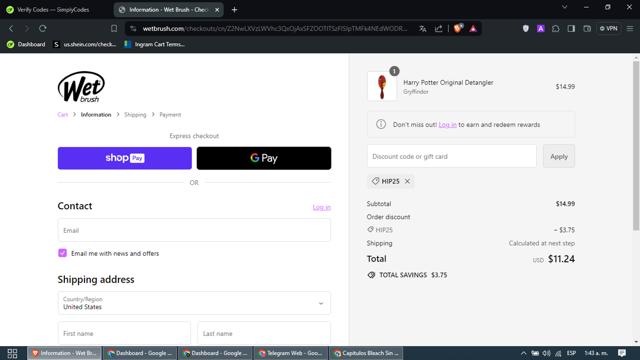This screenshot has width=640, height=360.
Task: Click the Total amount $11.24
Action: point(561,259)
